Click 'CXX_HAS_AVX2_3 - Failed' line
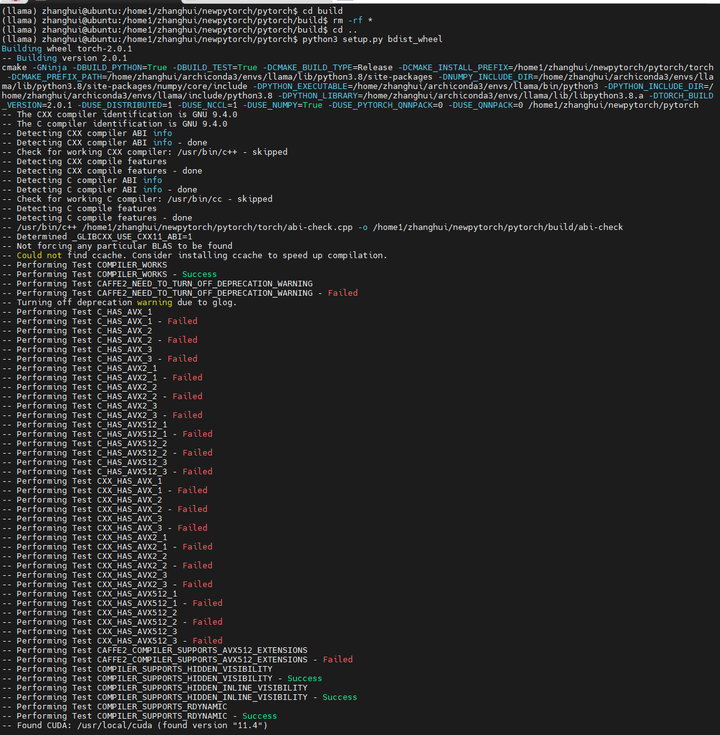The height and width of the screenshot is (735, 720). (x=107, y=584)
